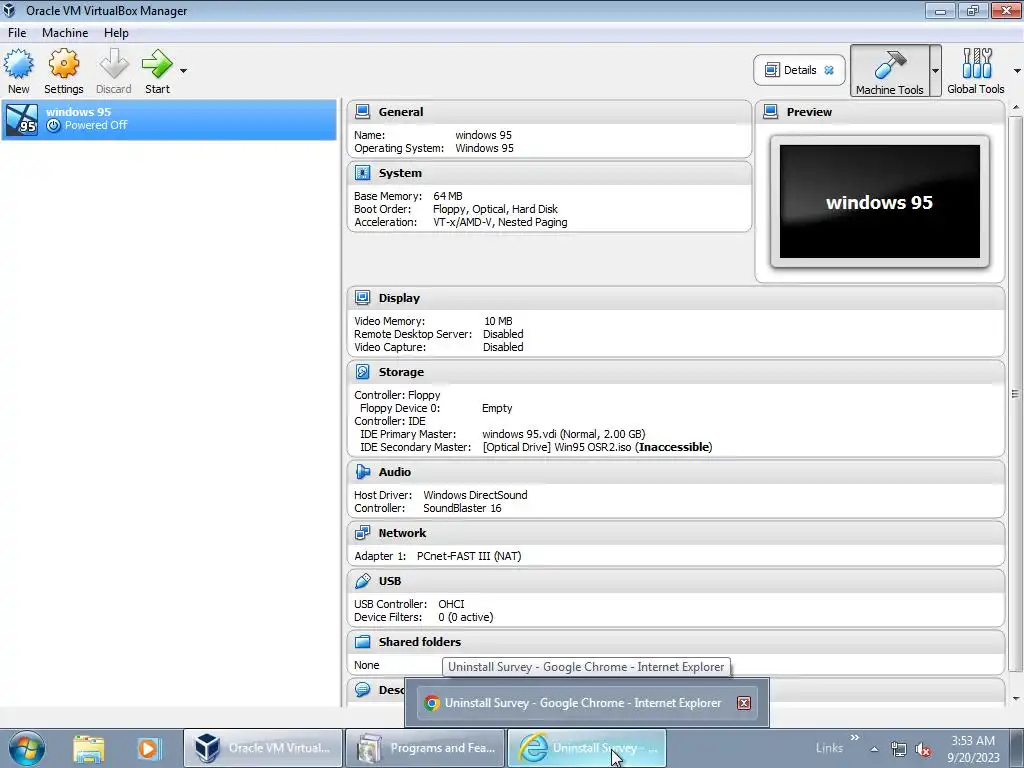Screen dimensions: 1024x768
Task: Click the Shared folders section icon
Action: coord(362,642)
